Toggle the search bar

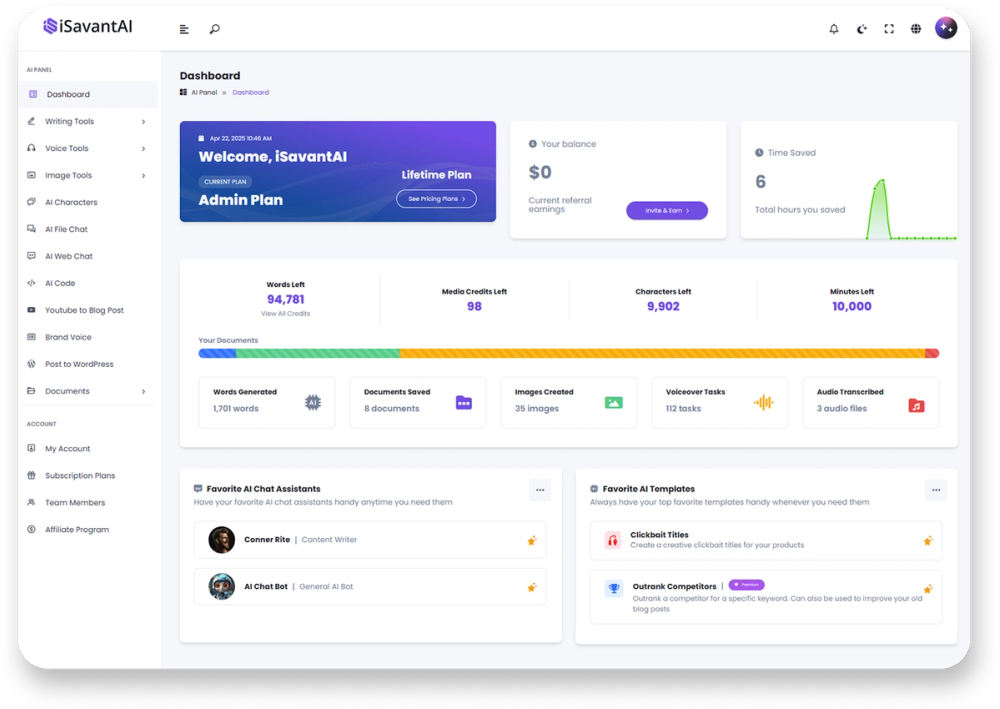pos(214,28)
